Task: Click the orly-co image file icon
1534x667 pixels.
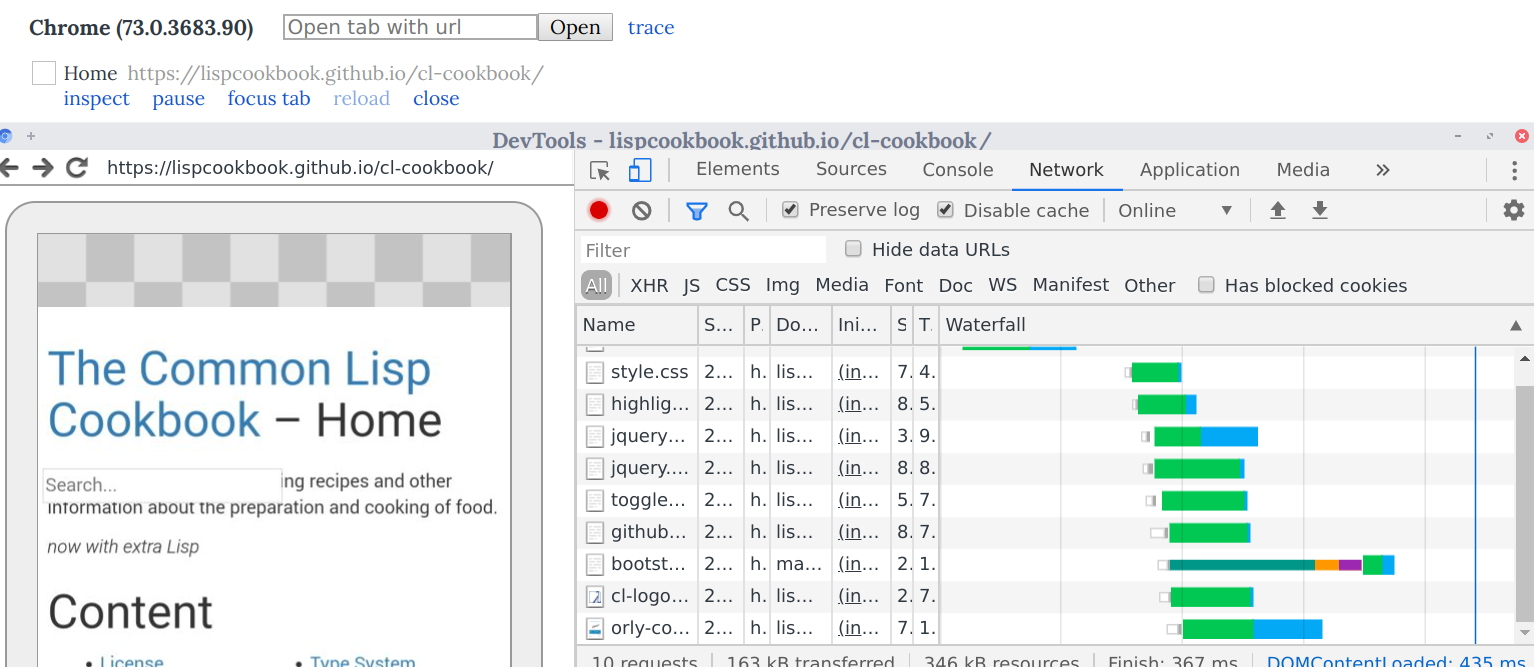Action: [x=595, y=628]
